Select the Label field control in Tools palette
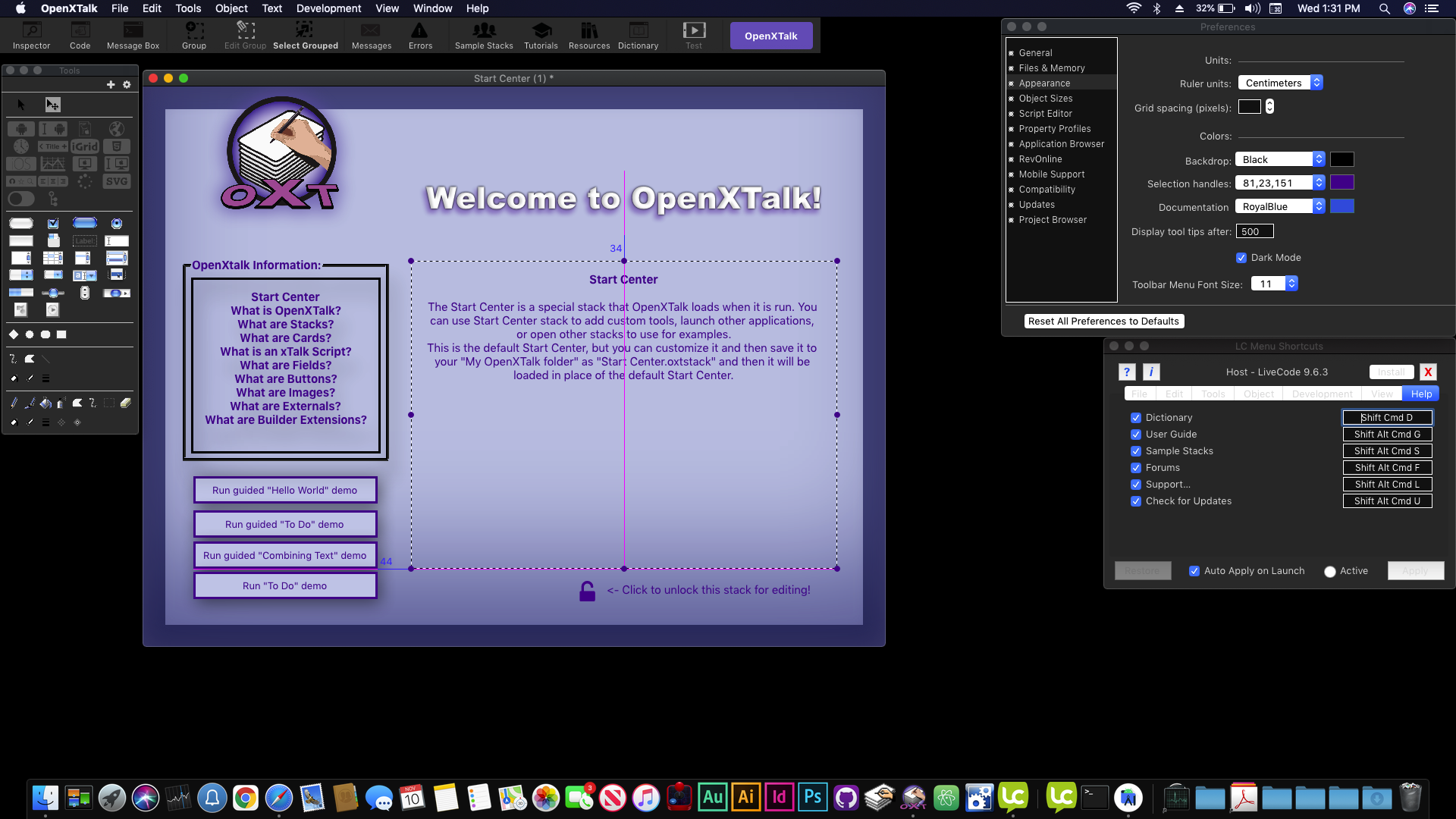The height and width of the screenshot is (819, 1456). tap(85, 241)
